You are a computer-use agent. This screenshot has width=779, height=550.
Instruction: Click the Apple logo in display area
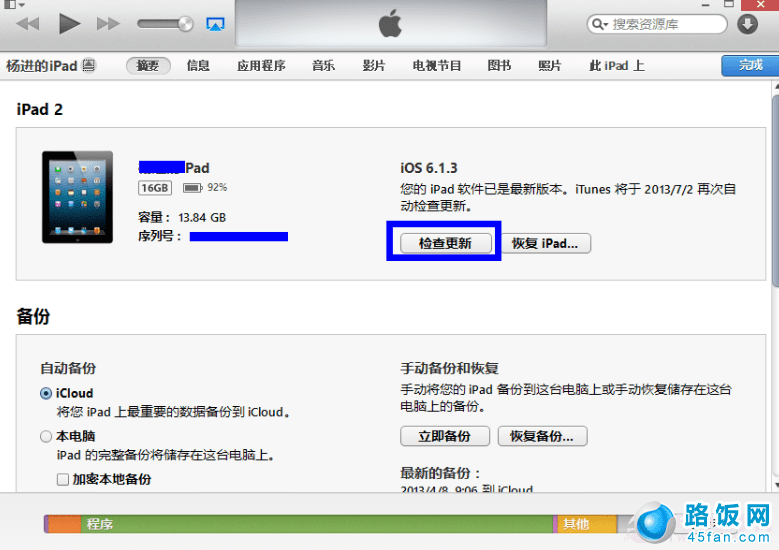coord(390,23)
